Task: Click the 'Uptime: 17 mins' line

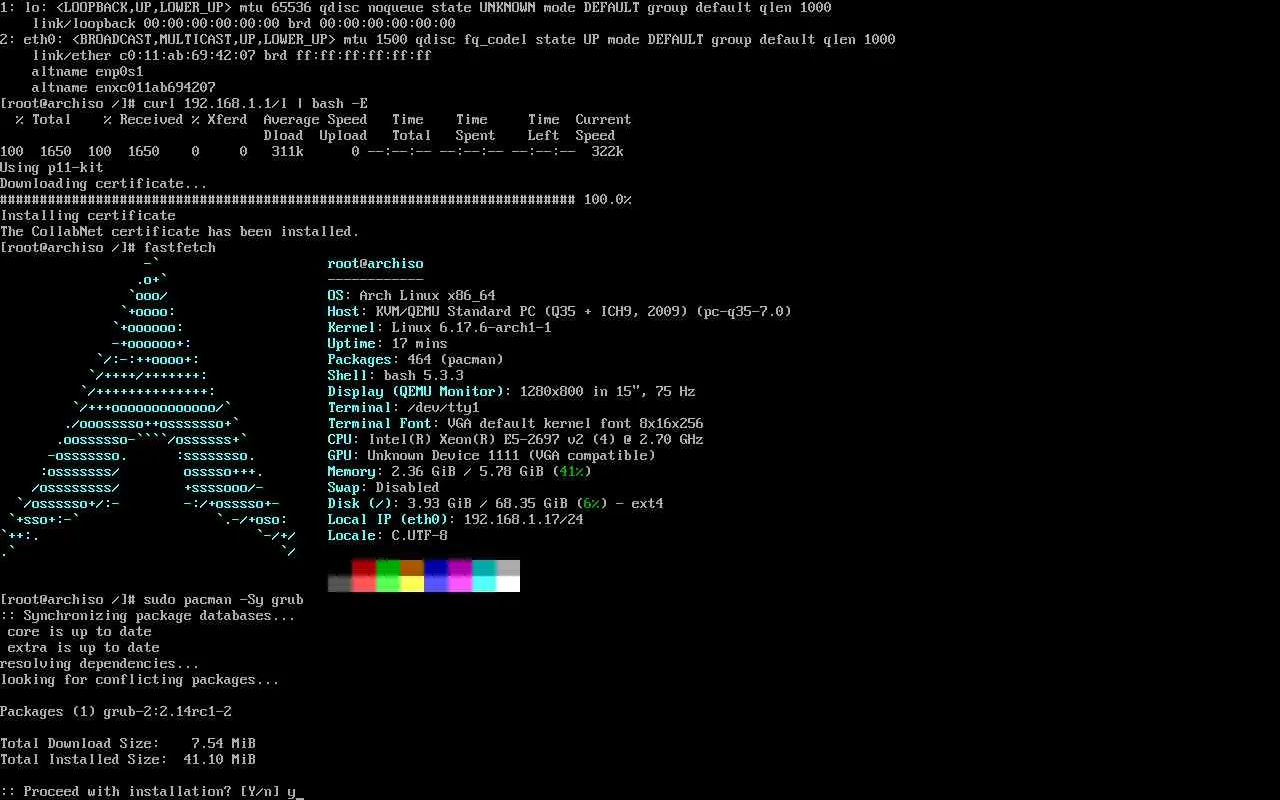Action: point(388,344)
